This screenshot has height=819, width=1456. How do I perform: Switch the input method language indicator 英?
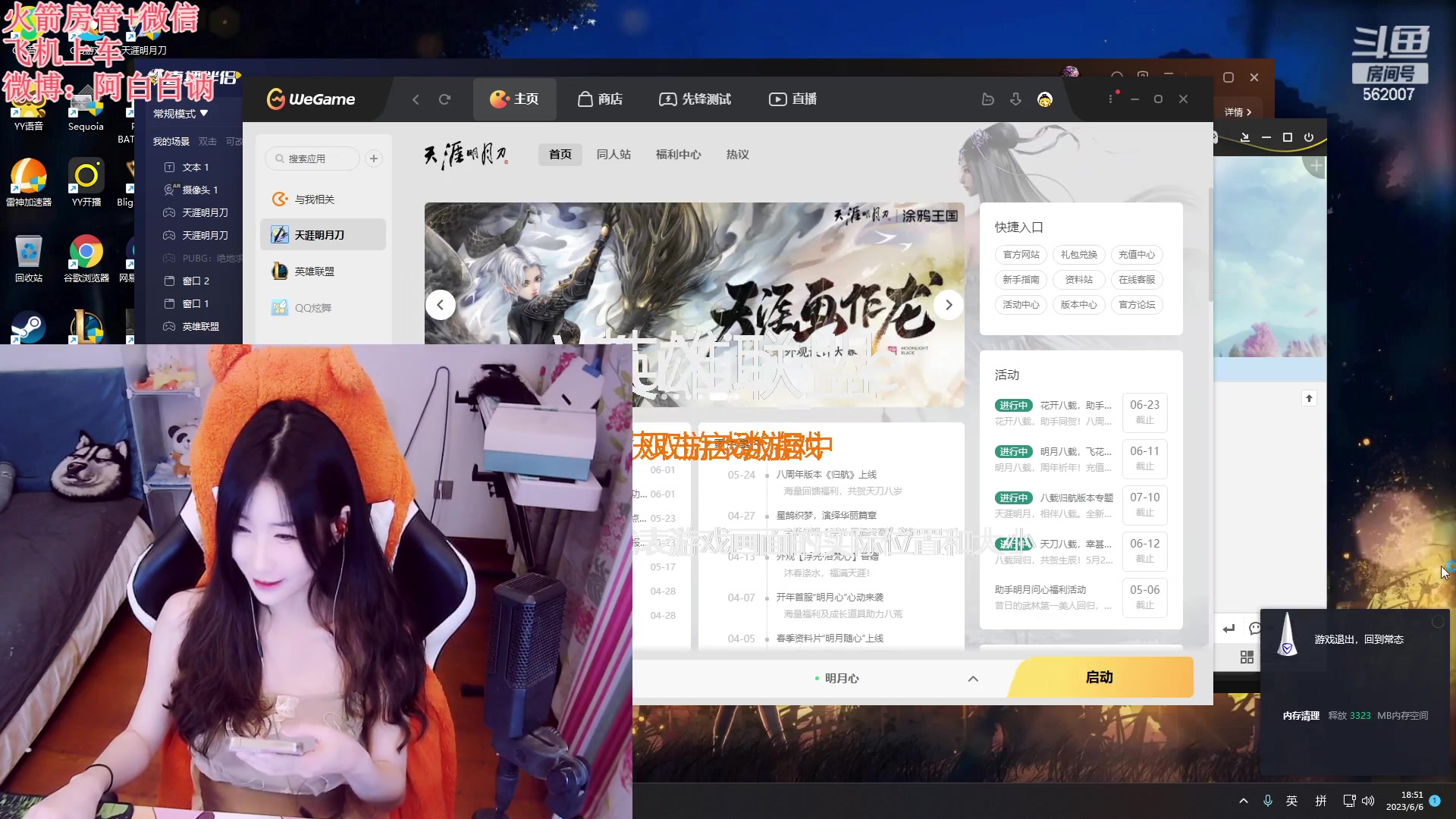(1291, 800)
